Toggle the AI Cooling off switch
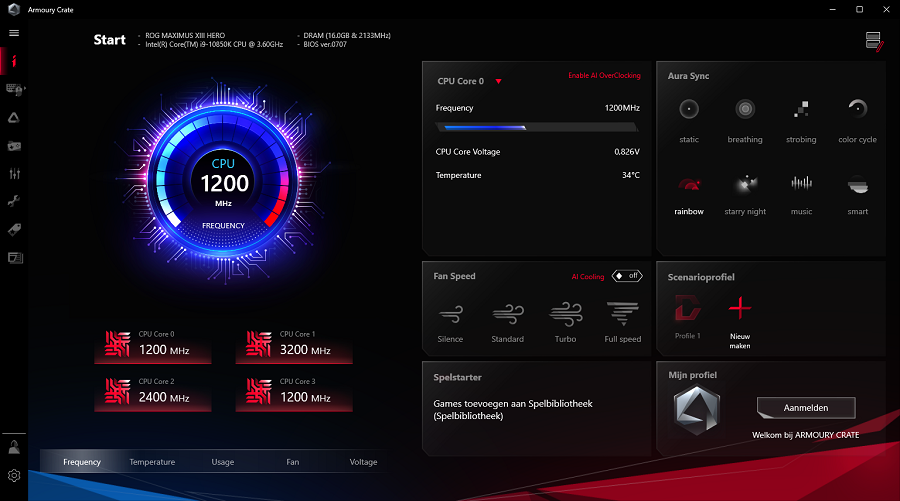The height and width of the screenshot is (501, 900). [x=627, y=276]
